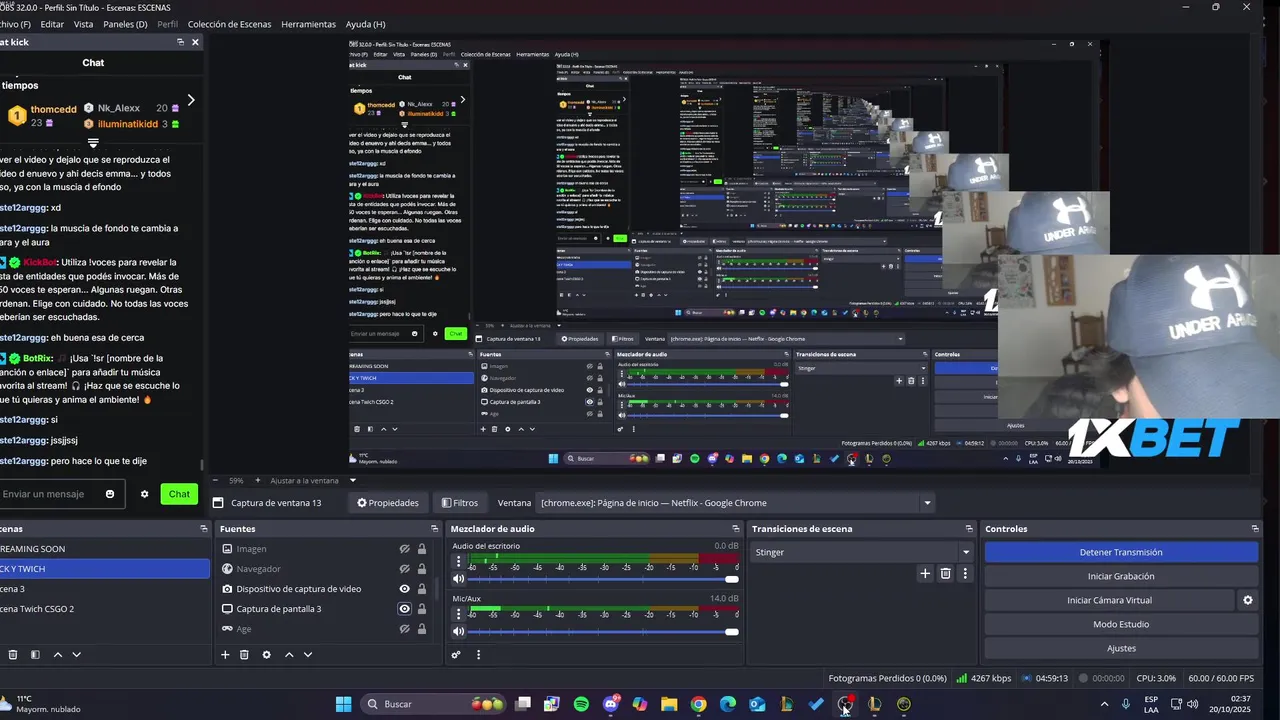The width and height of the screenshot is (1280, 720).
Task: Click Iniciar Grabación button
Action: 1121,576
